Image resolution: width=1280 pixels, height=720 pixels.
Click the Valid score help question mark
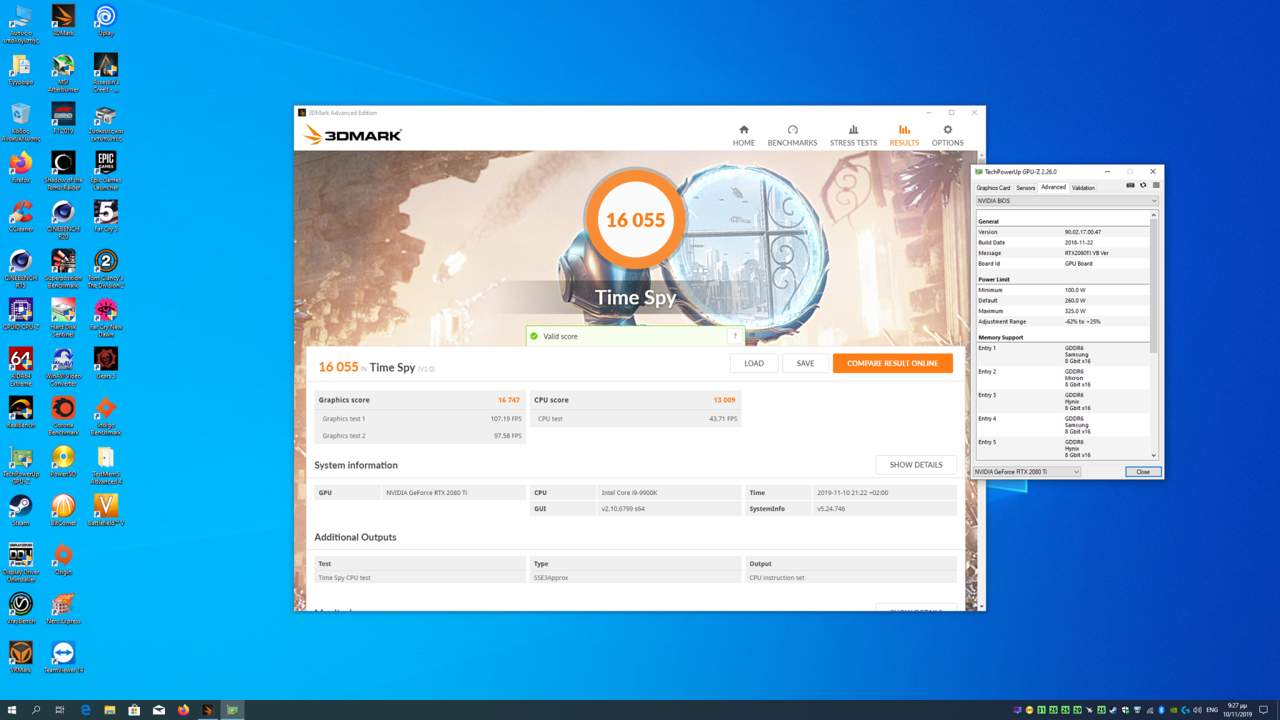[735, 336]
